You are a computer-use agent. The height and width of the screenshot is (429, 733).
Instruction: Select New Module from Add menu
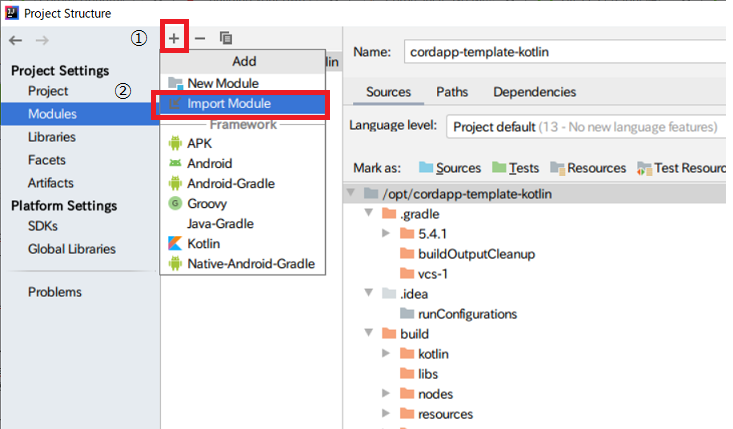point(243,83)
